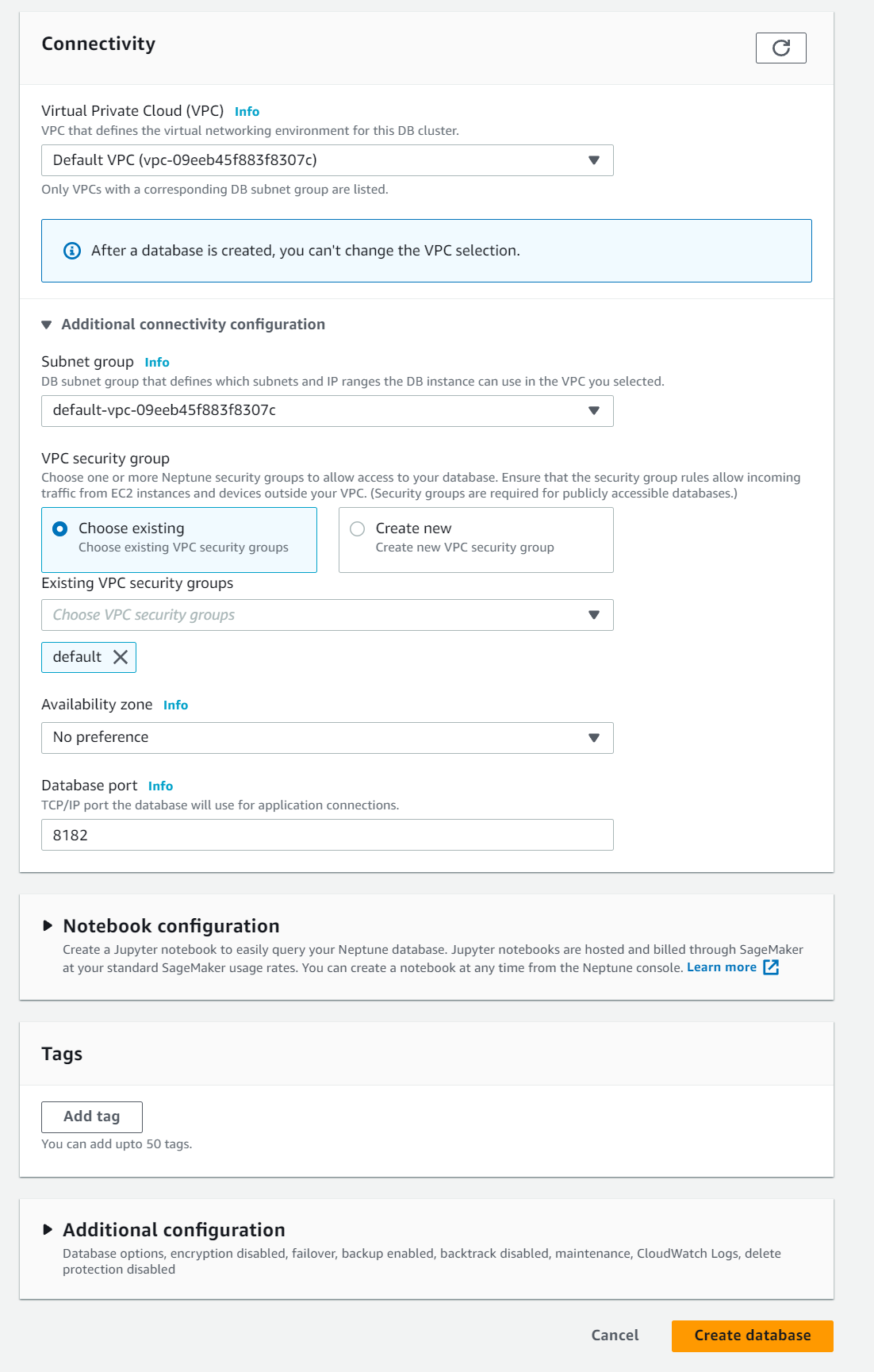This screenshot has height=1372, width=874.
Task: Open the Virtual Private Cloud dropdown
Action: [x=327, y=160]
